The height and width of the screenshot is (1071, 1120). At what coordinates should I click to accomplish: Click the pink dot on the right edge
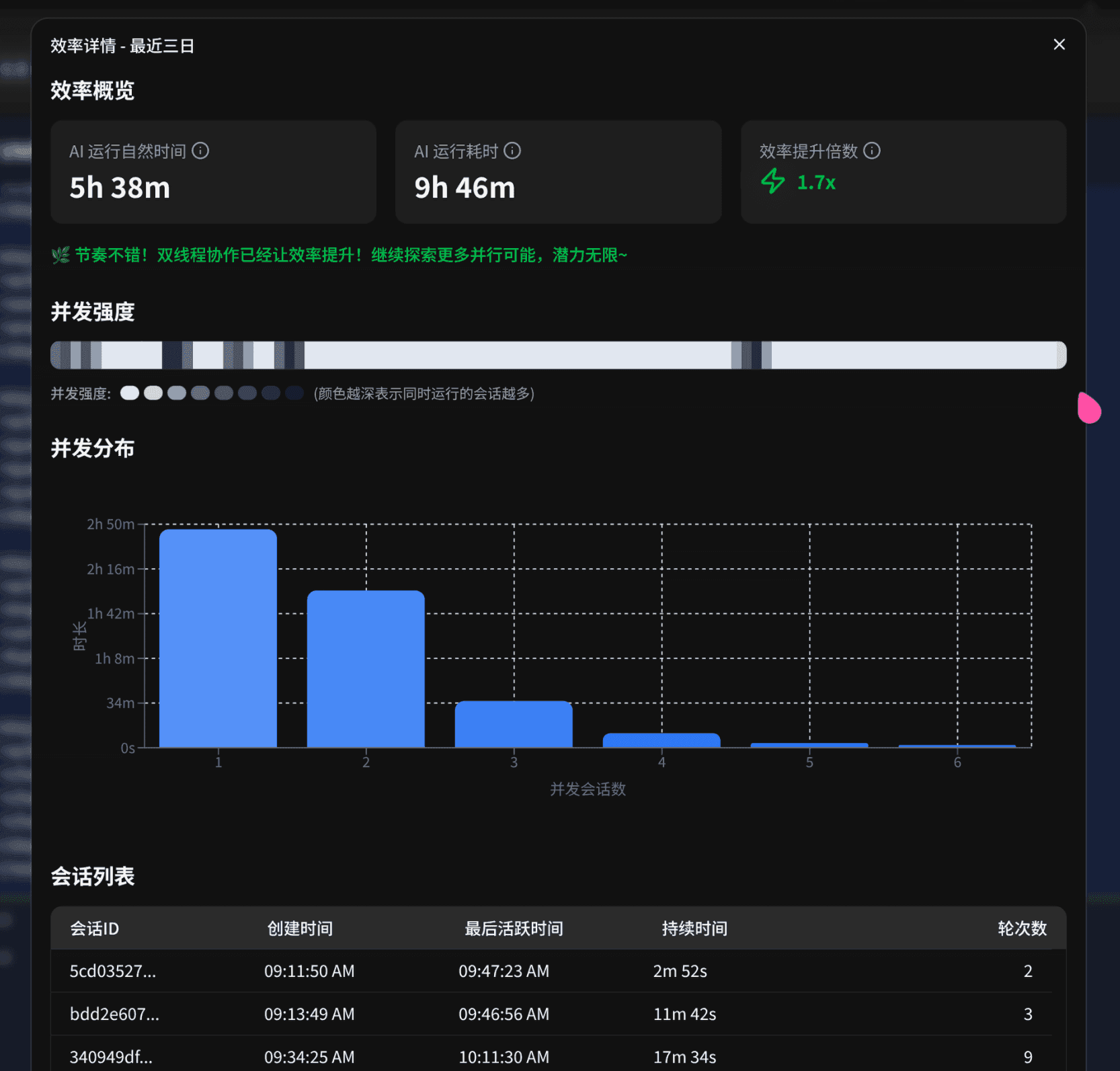tap(1089, 407)
